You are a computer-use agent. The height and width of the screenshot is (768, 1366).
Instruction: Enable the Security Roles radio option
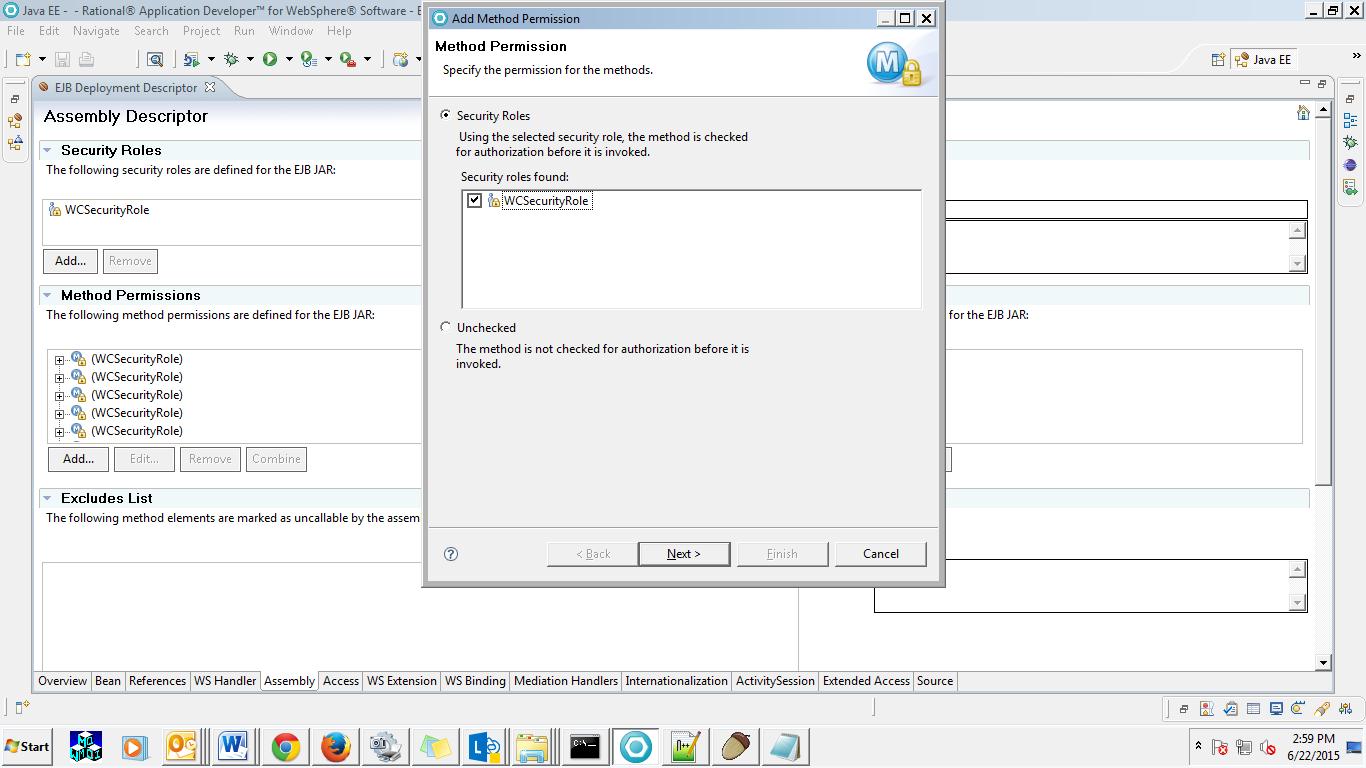coord(446,115)
